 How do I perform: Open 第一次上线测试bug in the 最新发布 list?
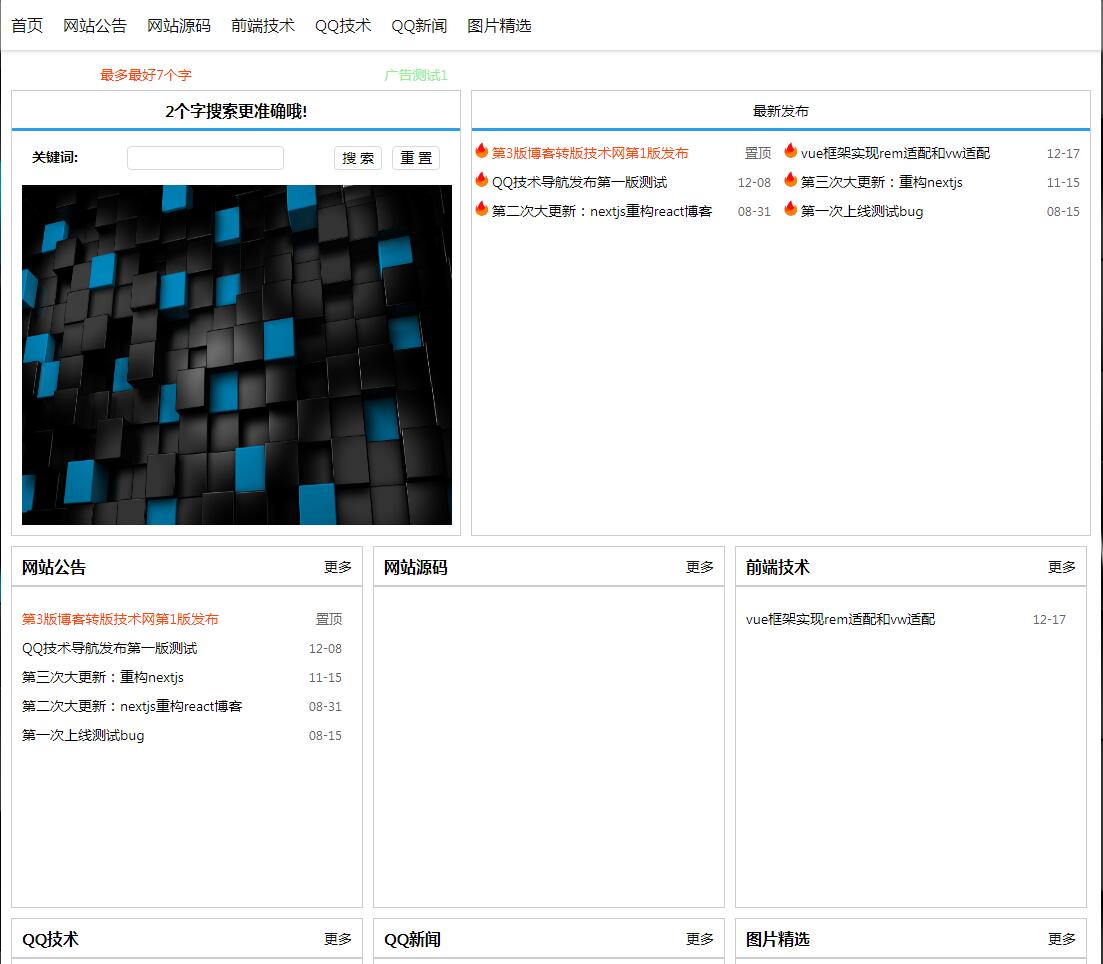862,211
